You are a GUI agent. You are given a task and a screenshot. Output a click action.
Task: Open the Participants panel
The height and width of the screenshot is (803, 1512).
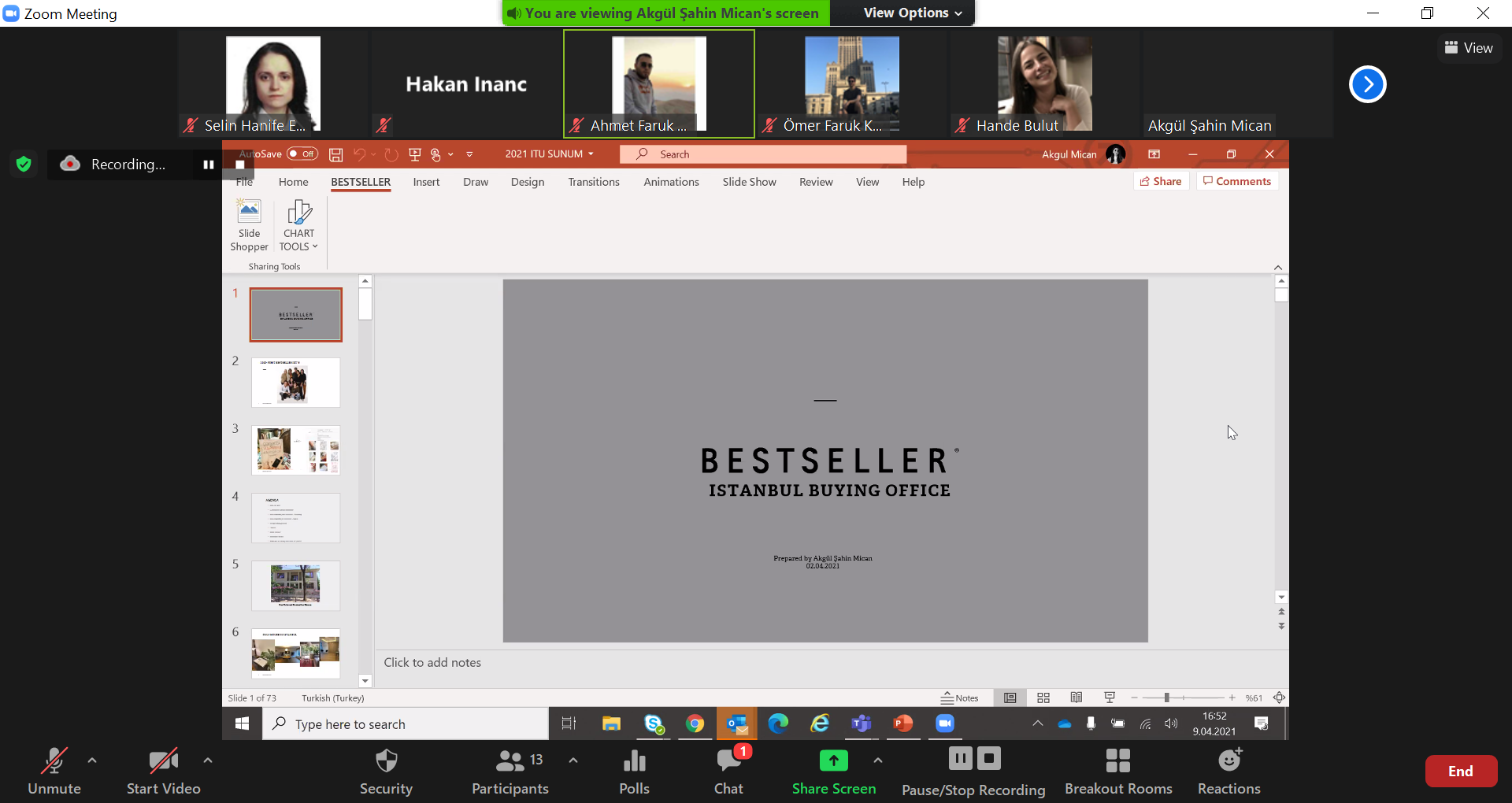(510, 772)
